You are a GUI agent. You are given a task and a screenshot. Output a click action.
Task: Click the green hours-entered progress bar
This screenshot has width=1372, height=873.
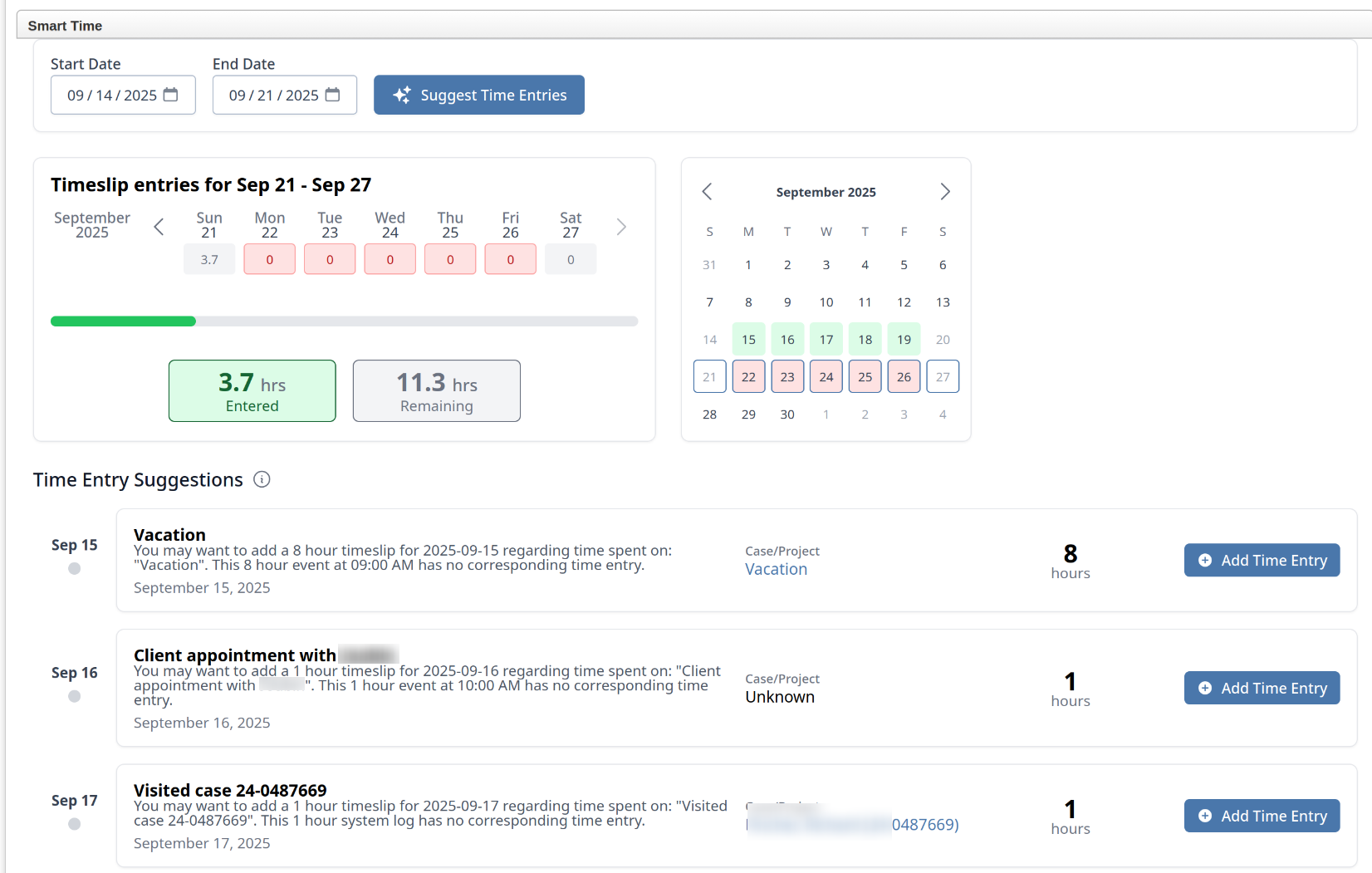pos(123,321)
